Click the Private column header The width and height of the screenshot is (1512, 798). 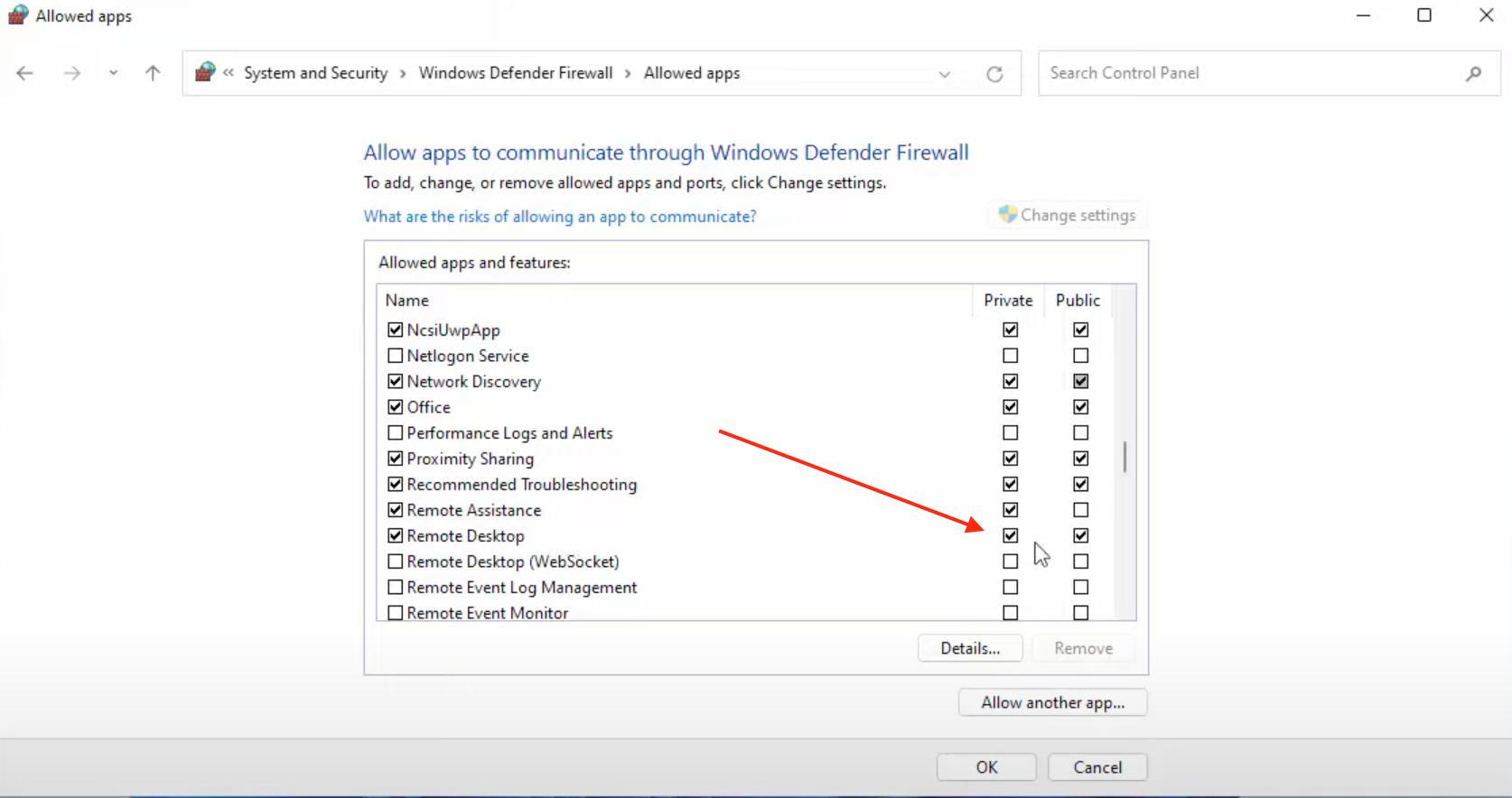point(1008,301)
